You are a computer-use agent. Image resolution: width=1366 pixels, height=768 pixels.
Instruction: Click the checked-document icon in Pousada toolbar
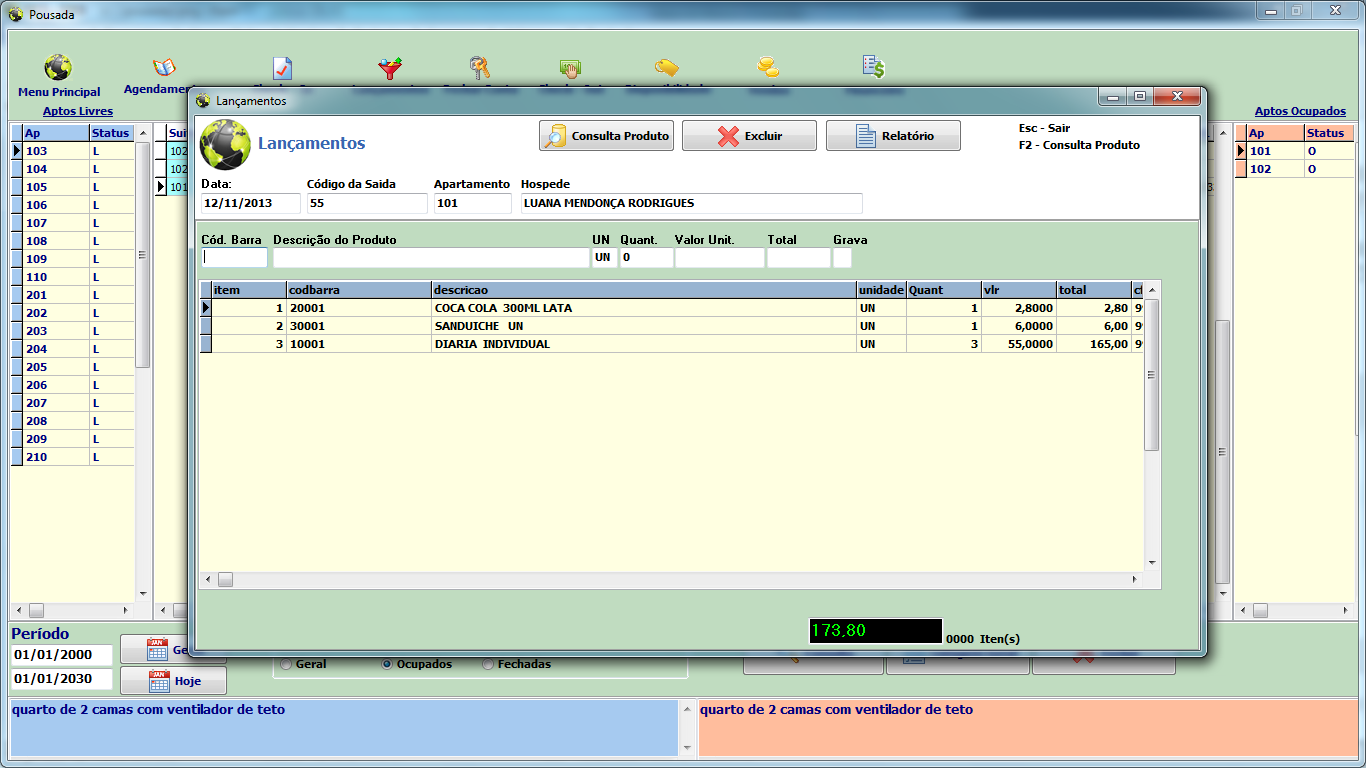[x=283, y=68]
